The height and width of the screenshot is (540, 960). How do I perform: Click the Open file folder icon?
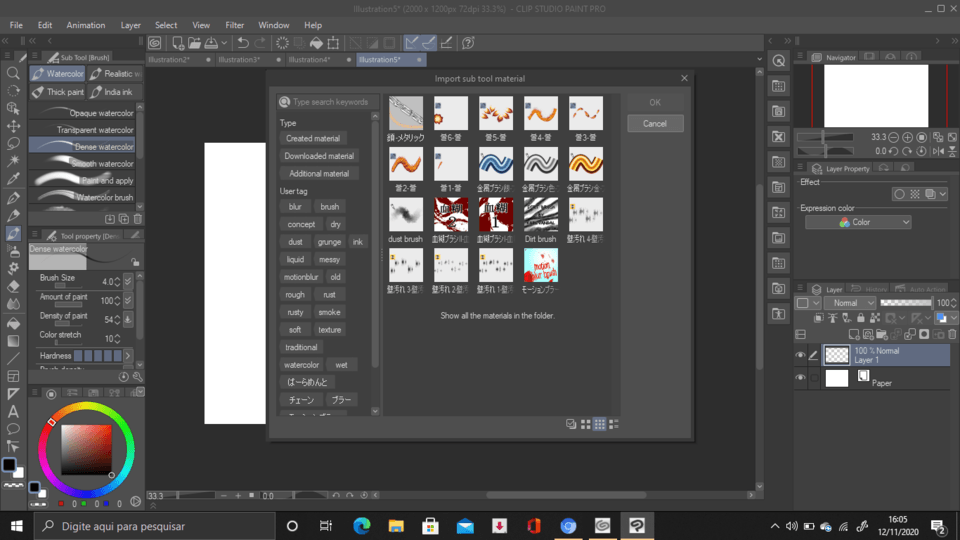tap(194, 43)
